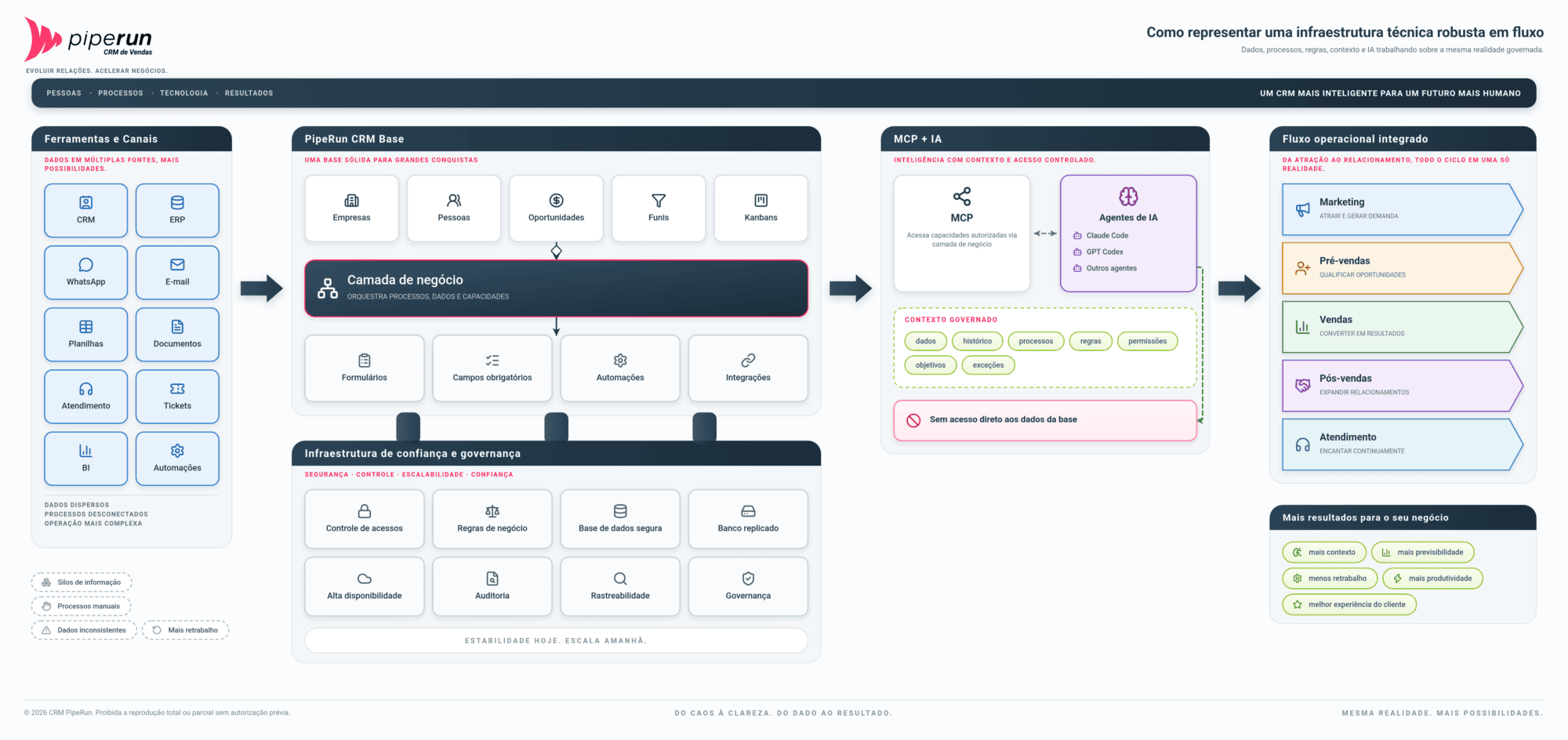This screenshot has height=740, width=1568.
Task: Click the Auditoria card
Action: [x=492, y=586]
